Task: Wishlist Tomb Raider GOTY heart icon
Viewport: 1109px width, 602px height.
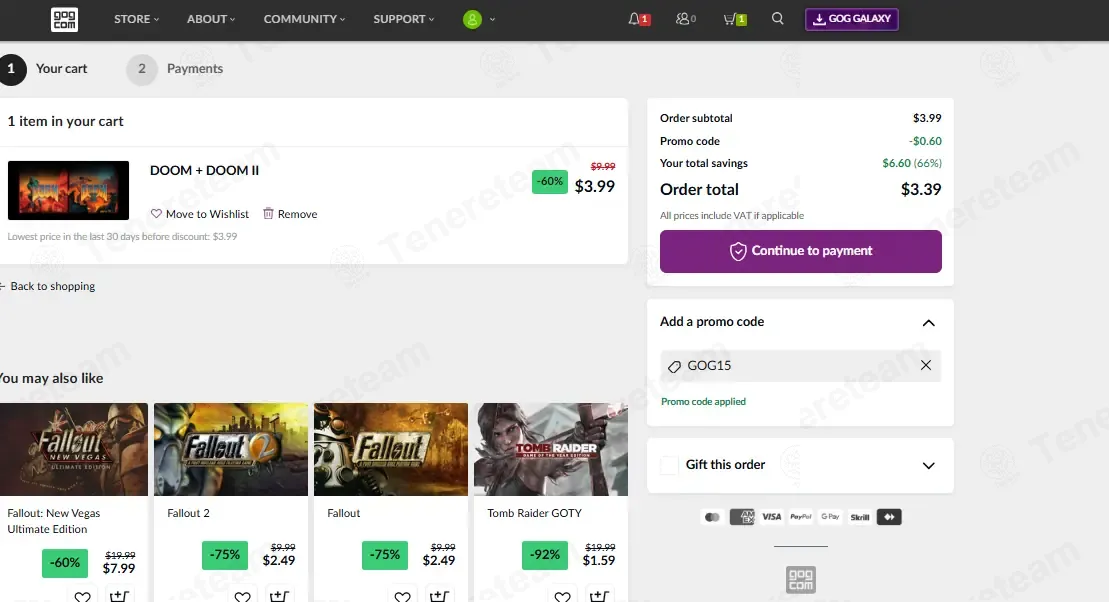Action: point(562,596)
